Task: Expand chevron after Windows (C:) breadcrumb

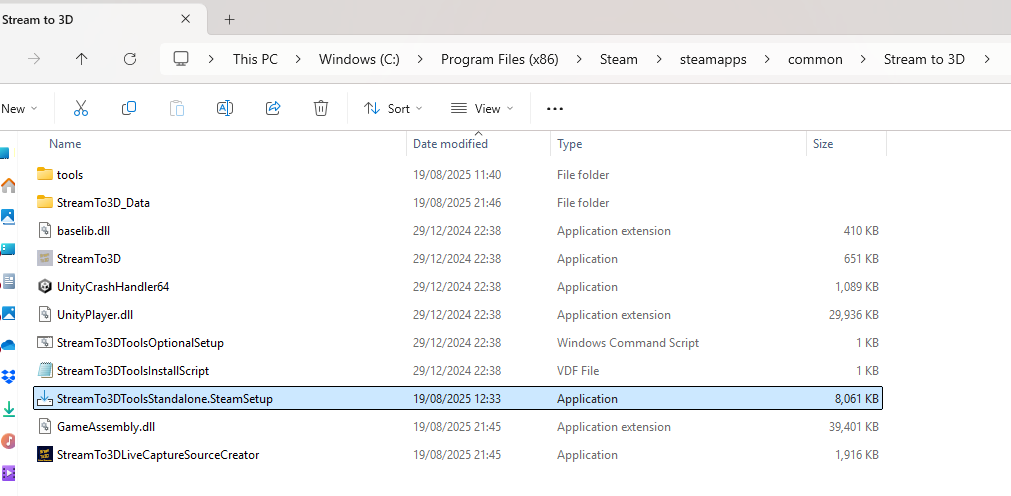Action: (420, 59)
